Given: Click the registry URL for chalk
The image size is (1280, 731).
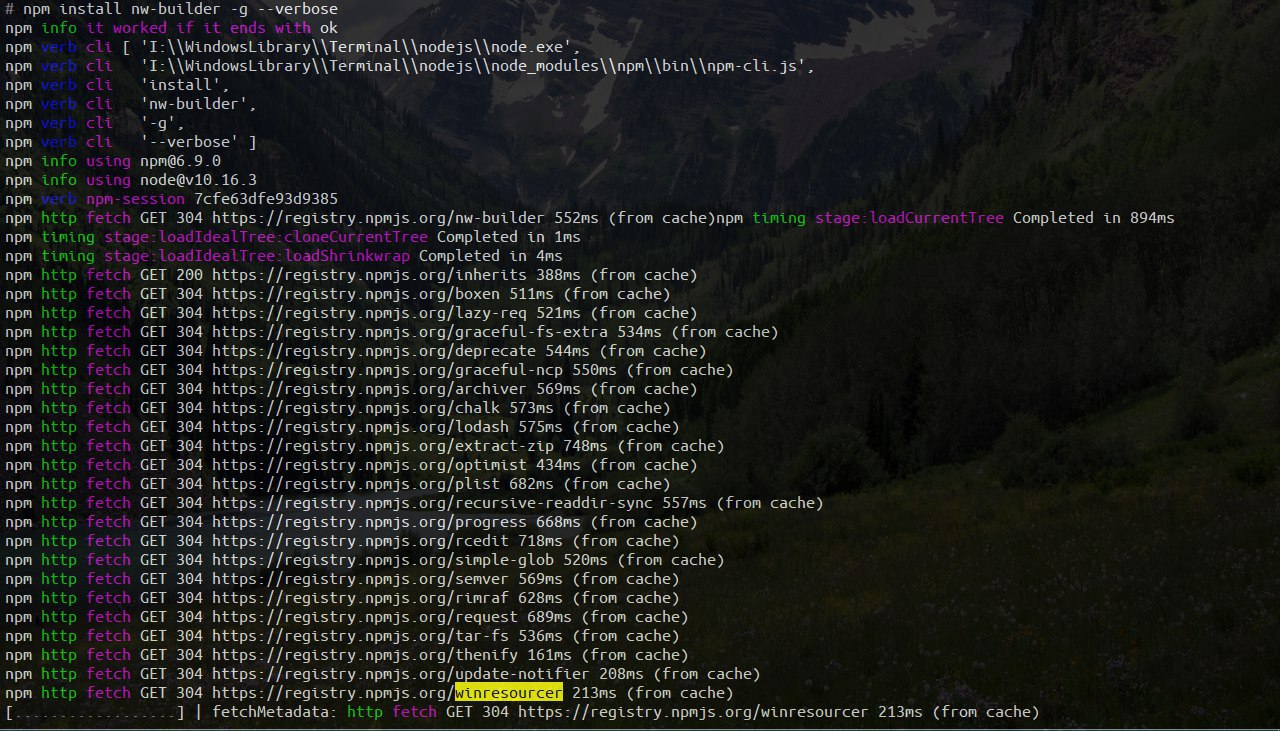Looking at the screenshot, I should coord(356,408).
